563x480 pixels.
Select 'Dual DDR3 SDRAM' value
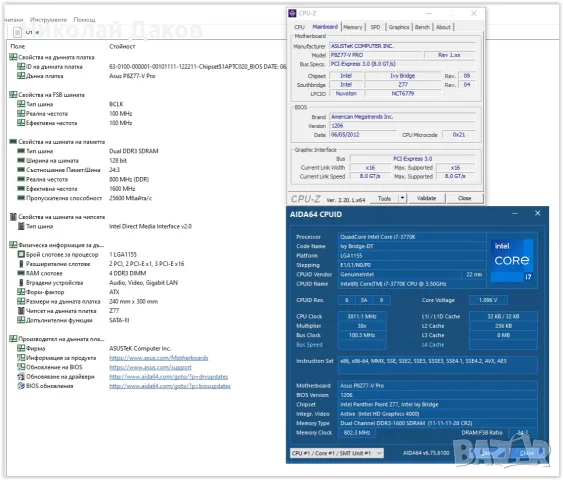click(134, 151)
